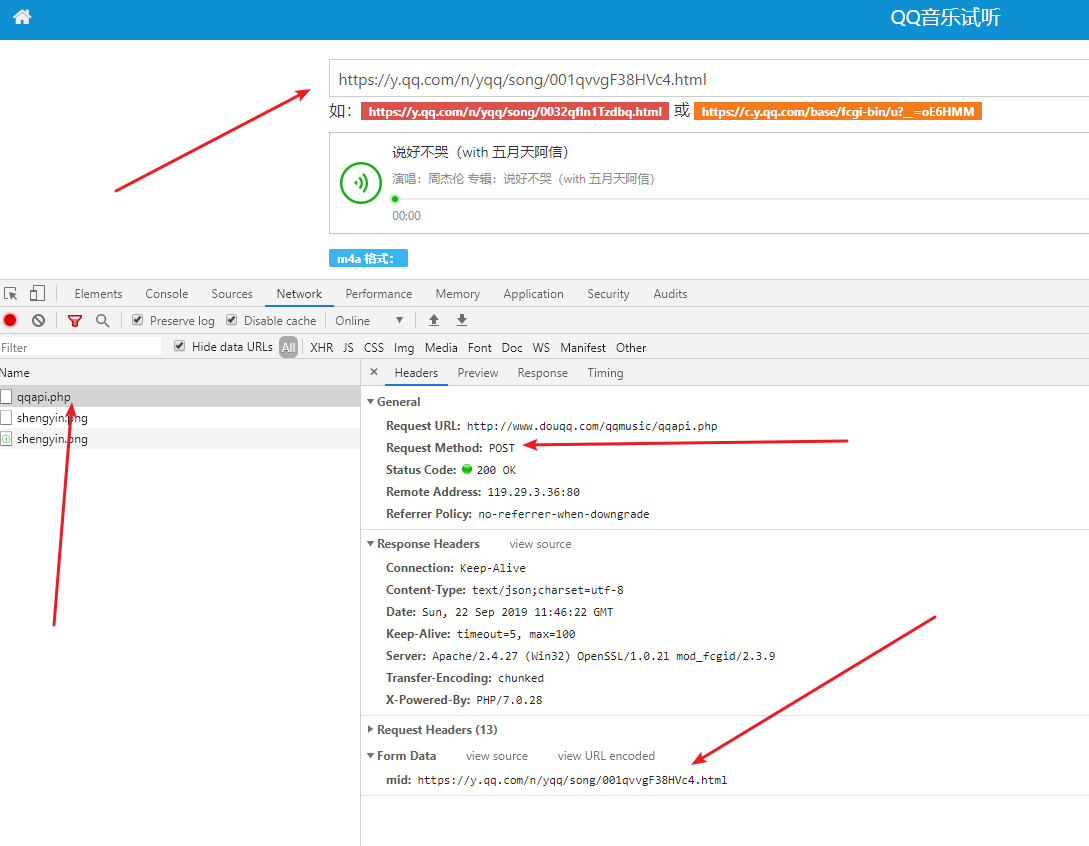
Task: Switch to the Sources tab
Action: coord(232,294)
